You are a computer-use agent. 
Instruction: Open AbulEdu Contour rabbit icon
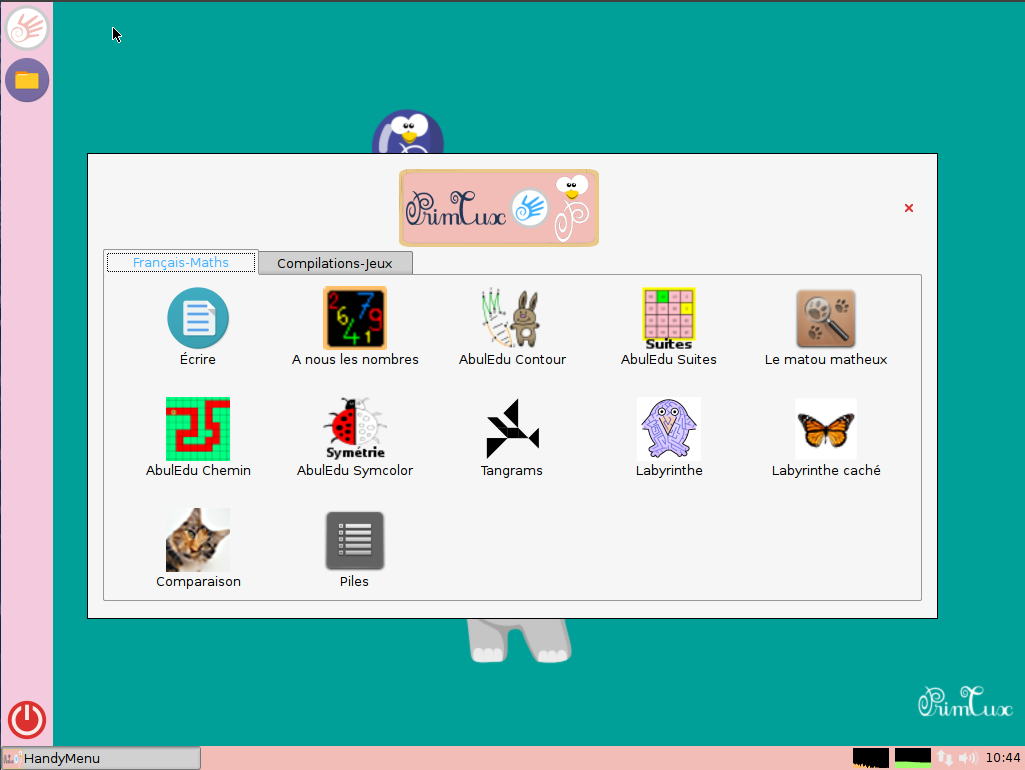512,319
